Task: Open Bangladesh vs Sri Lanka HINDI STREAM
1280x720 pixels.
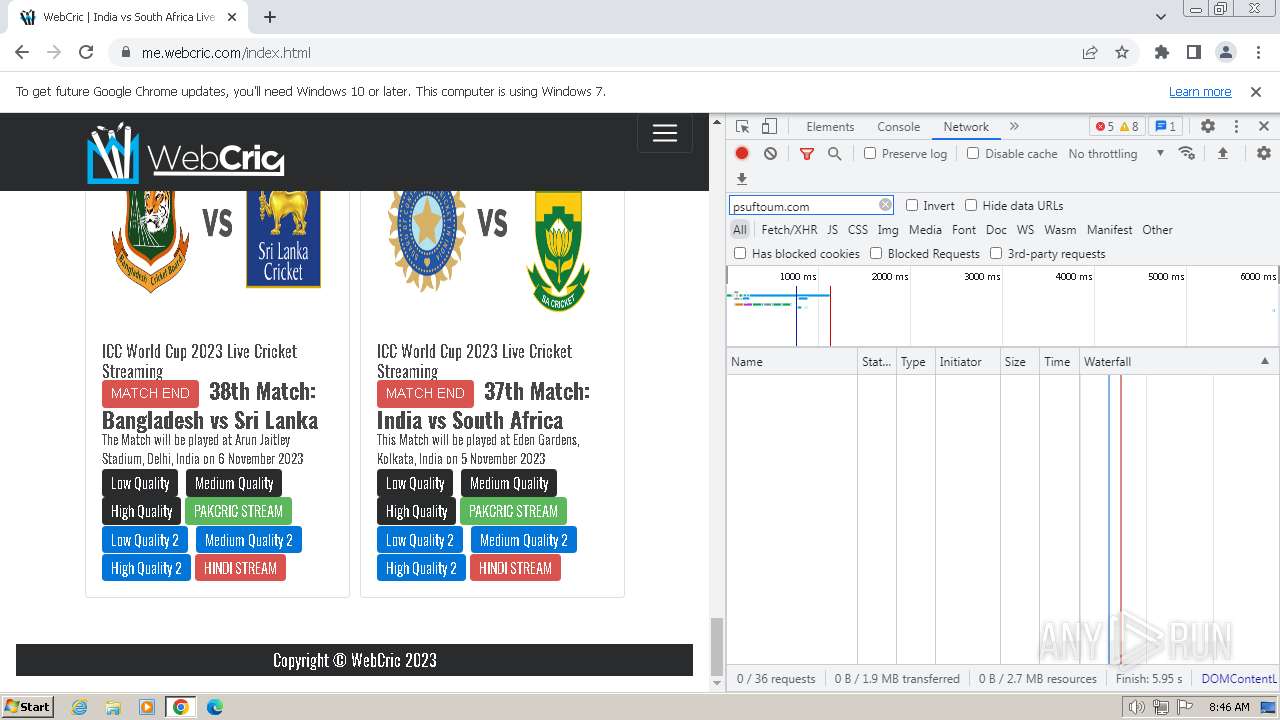Action: coord(240,568)
